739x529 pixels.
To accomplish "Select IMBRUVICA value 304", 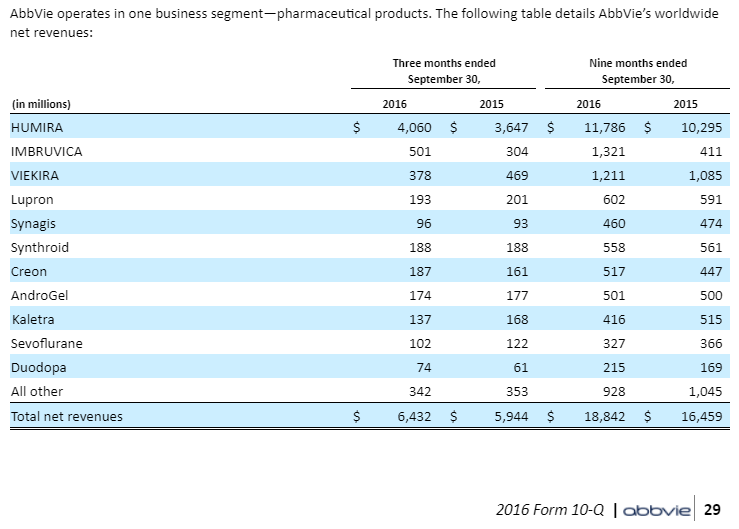I will [517, 152].
